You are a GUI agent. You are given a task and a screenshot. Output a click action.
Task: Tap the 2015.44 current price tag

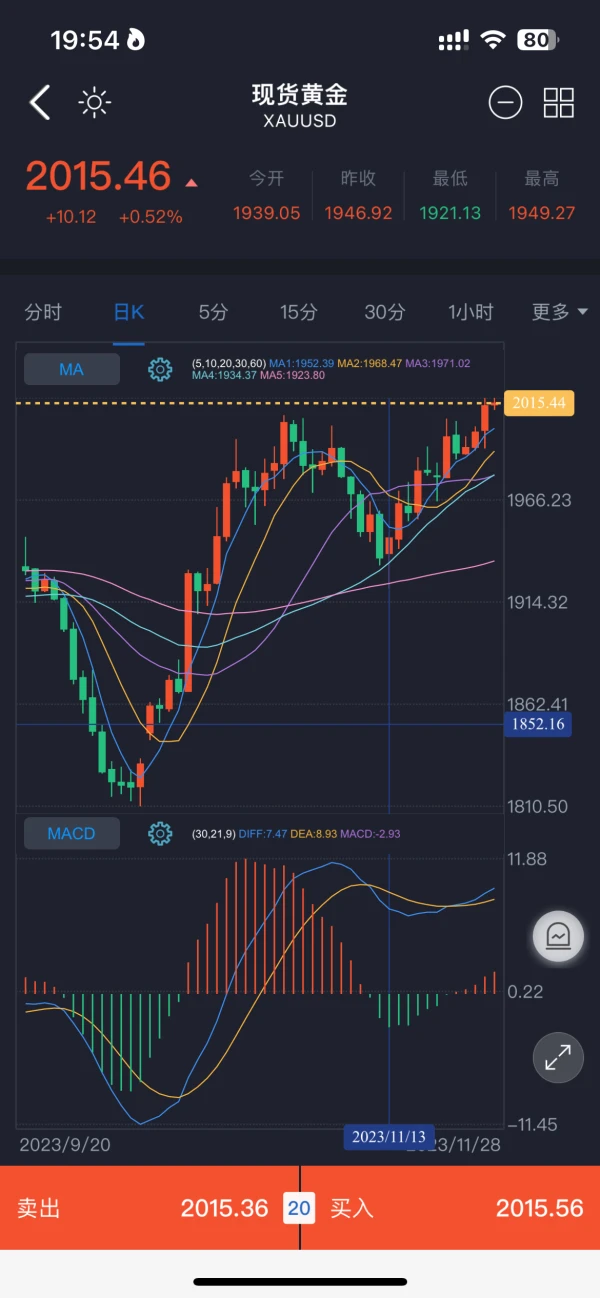(540, 403)
